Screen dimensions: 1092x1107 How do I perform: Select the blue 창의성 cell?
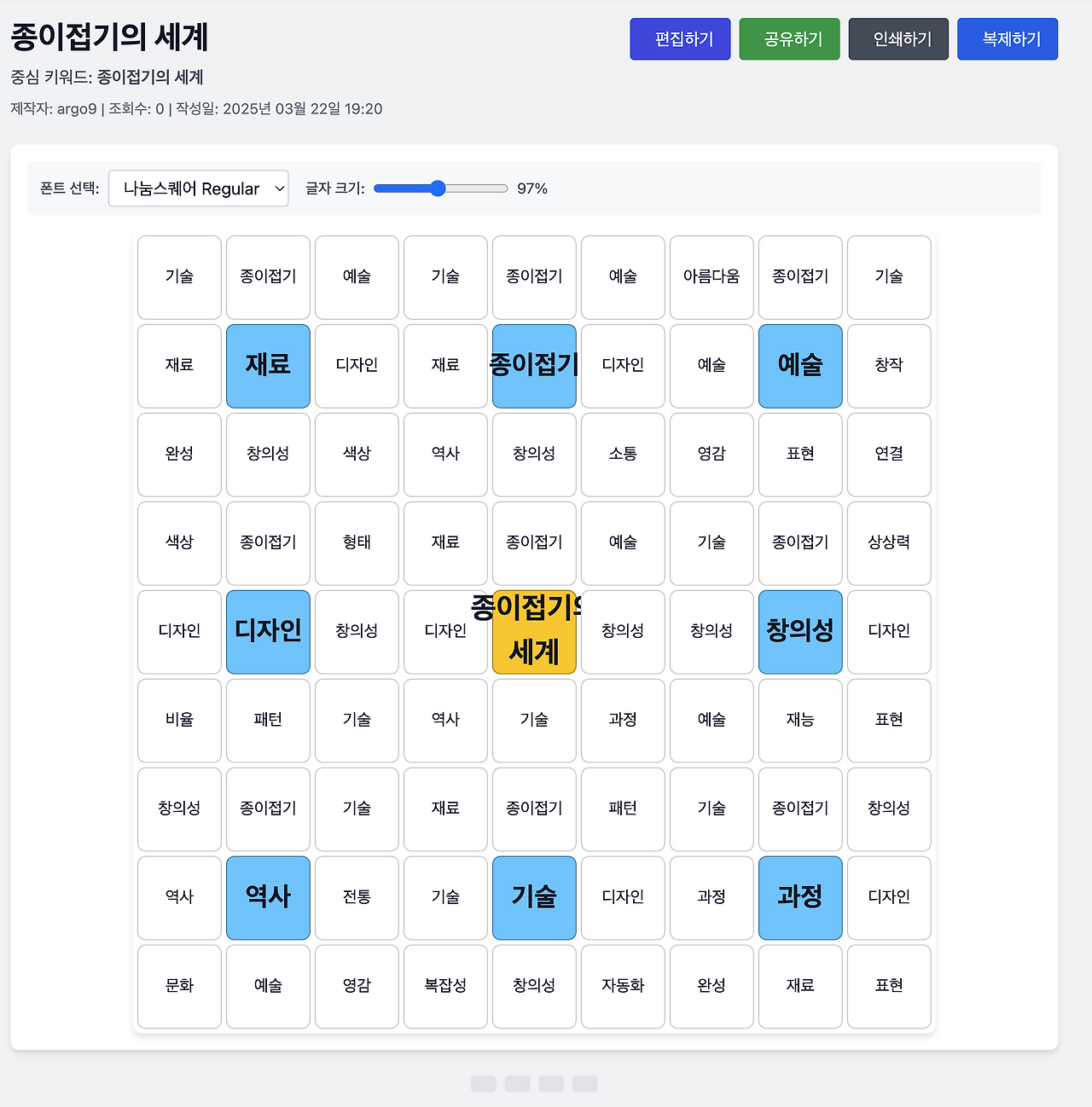pos(800,632)
